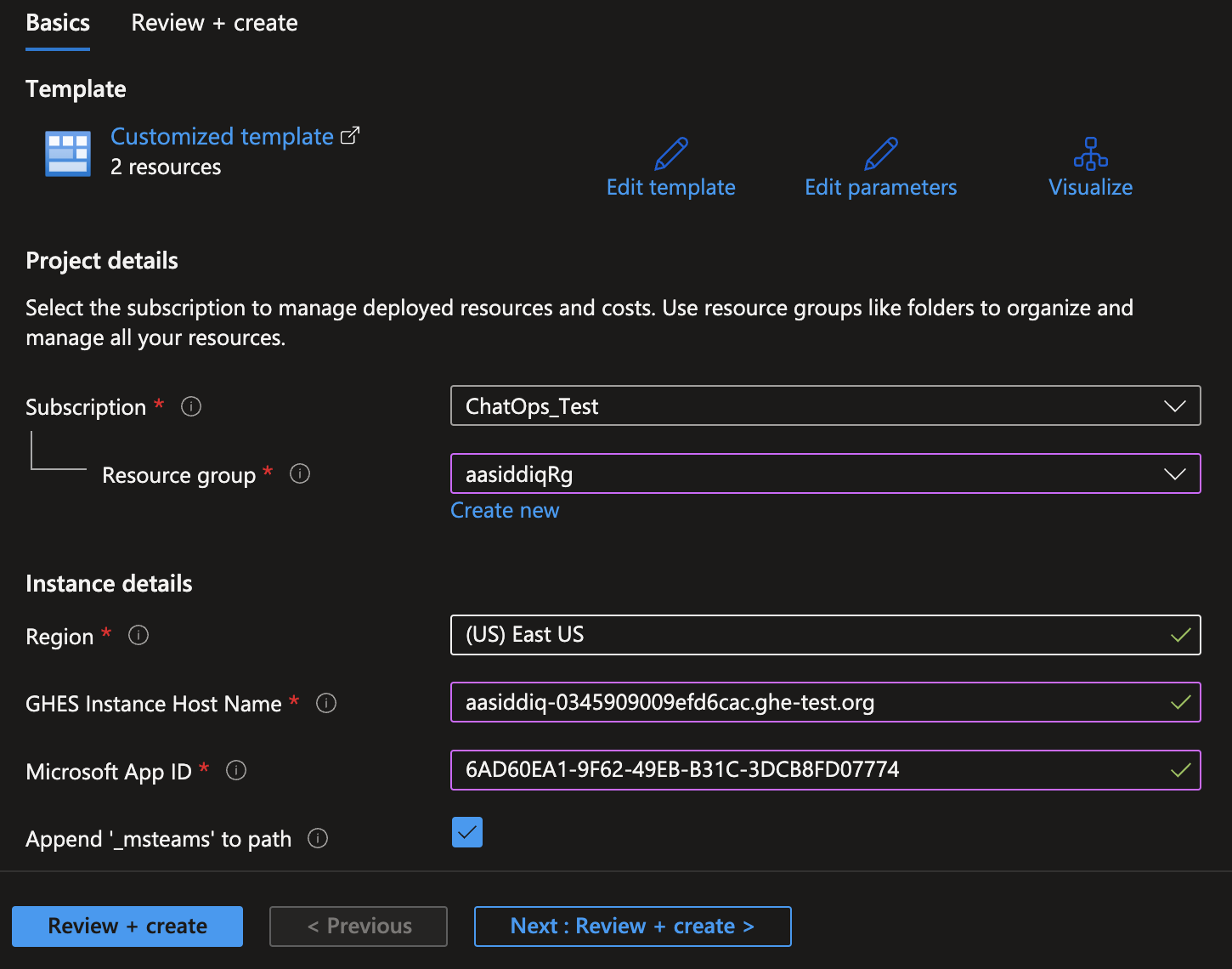Click the Instance details heading
This screenshot has height=969, width=1232.
click(x=109, y=583)
